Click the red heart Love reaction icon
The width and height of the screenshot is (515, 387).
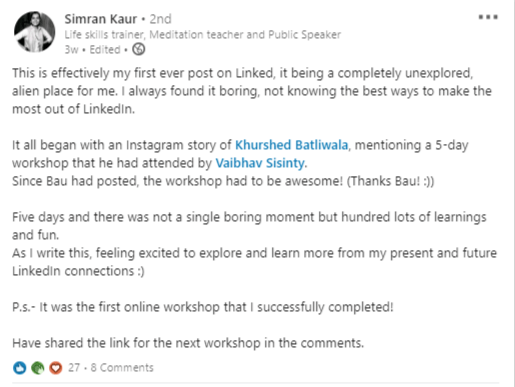[x=56, y=368]
